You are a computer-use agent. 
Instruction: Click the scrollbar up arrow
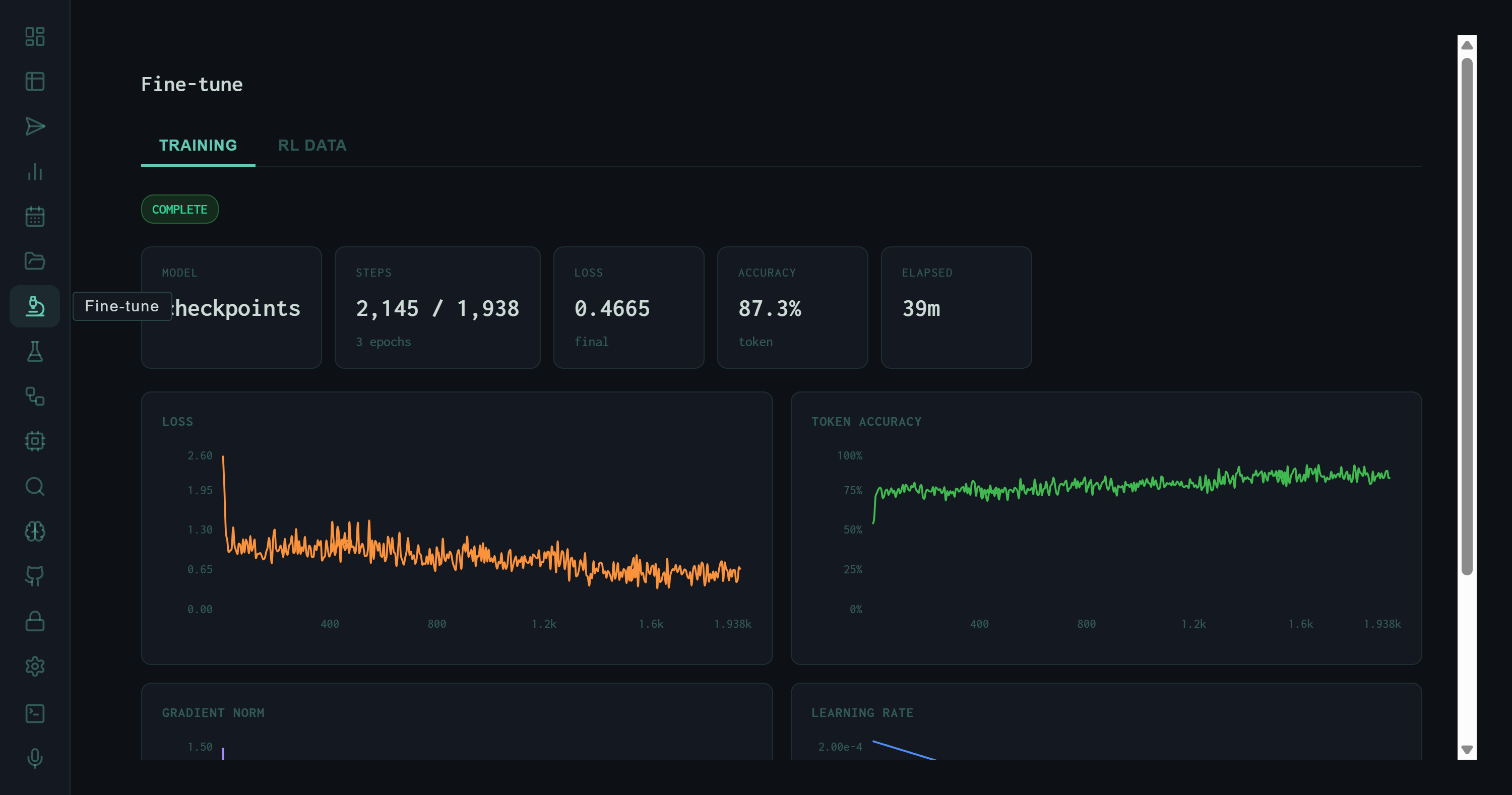pyautogui.click(x=1467, y=45)
